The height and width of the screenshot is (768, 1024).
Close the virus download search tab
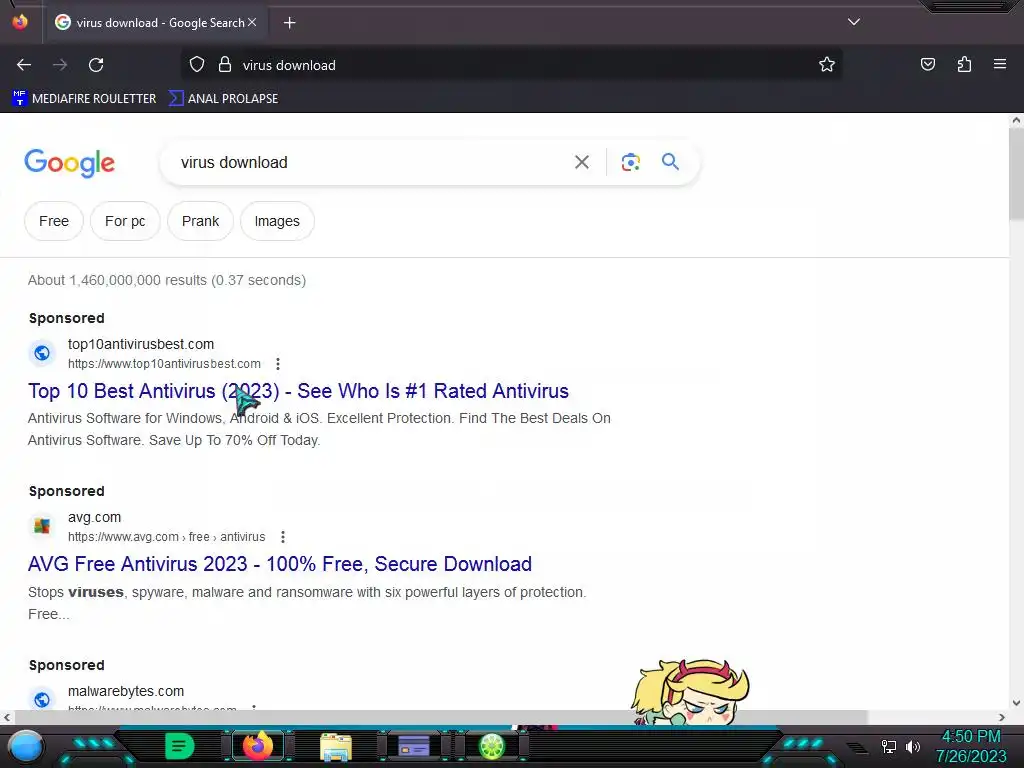[x=252, y=22]
